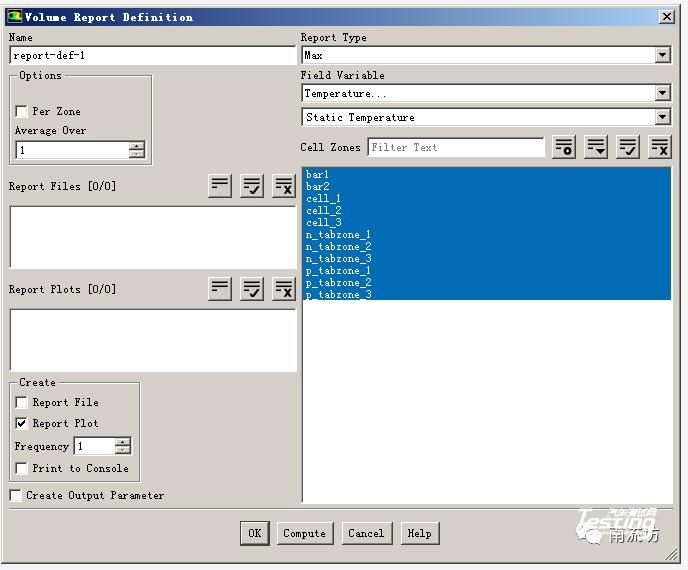Viewport: 688px width, 570px height.
Task: Click the OK button
Action: click(x=255, y=533)
